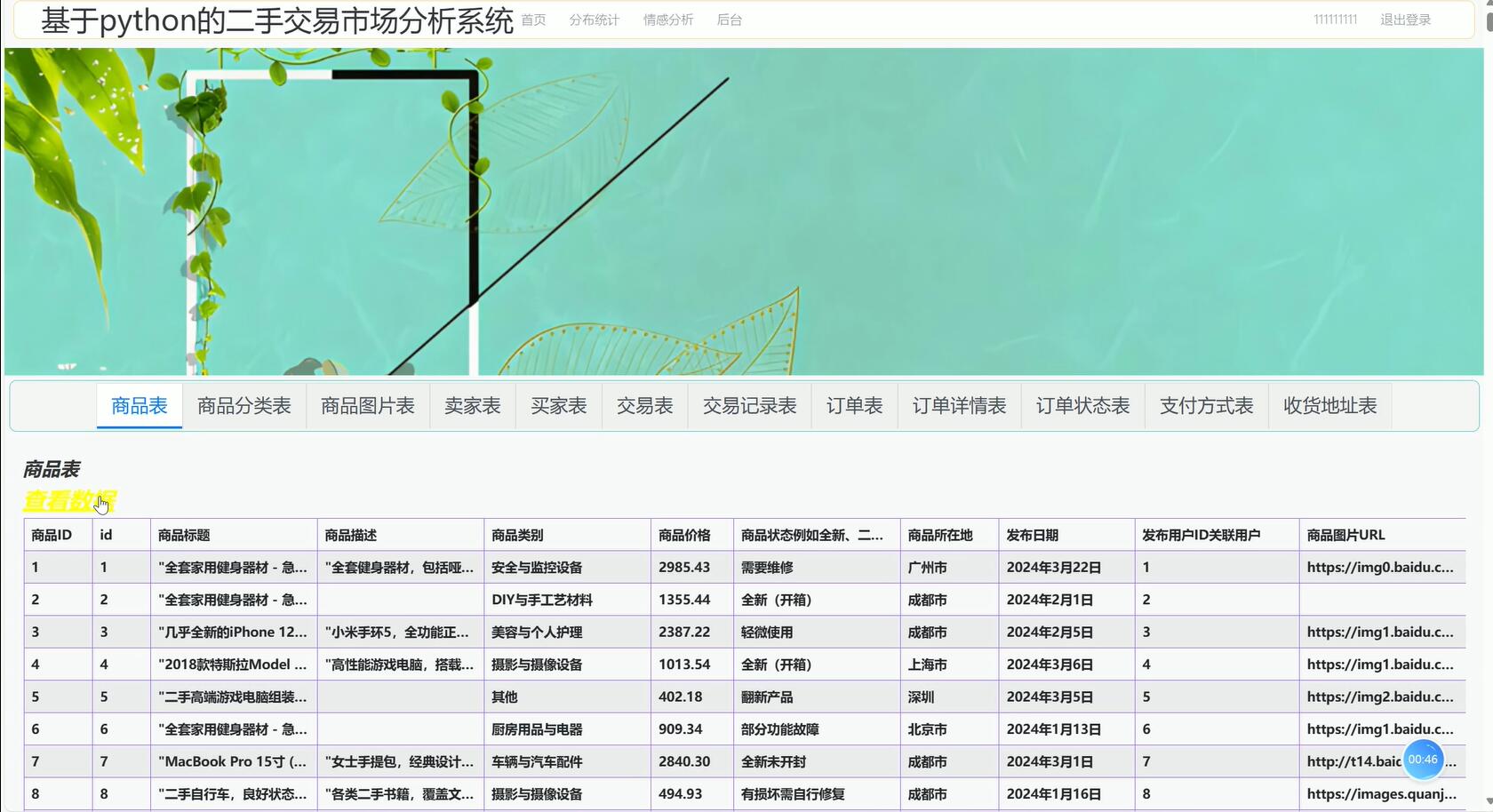The image size is (1493, 812).
Task: Click 退出登录 to log out
Action: coord(1404,19)
